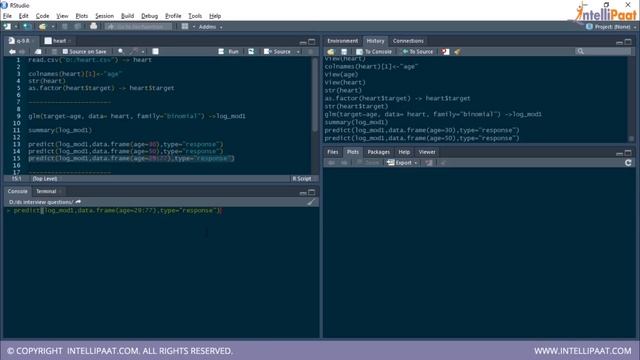Open the File menu
Screen dimensions: 640x360
(x=7, y=16)
